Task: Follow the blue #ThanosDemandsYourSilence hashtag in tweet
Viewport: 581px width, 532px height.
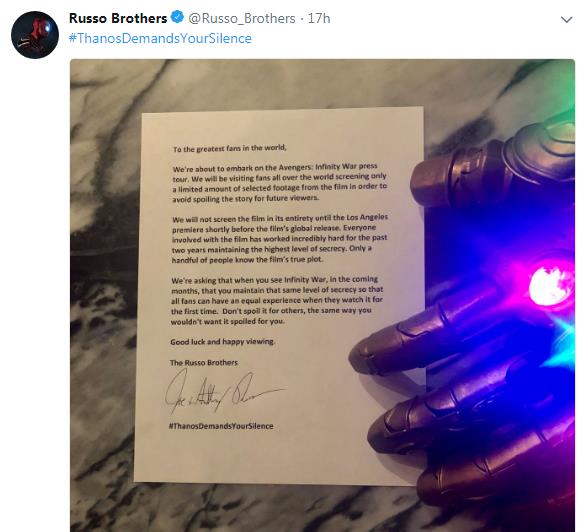Action: click(x=160, y=39)
